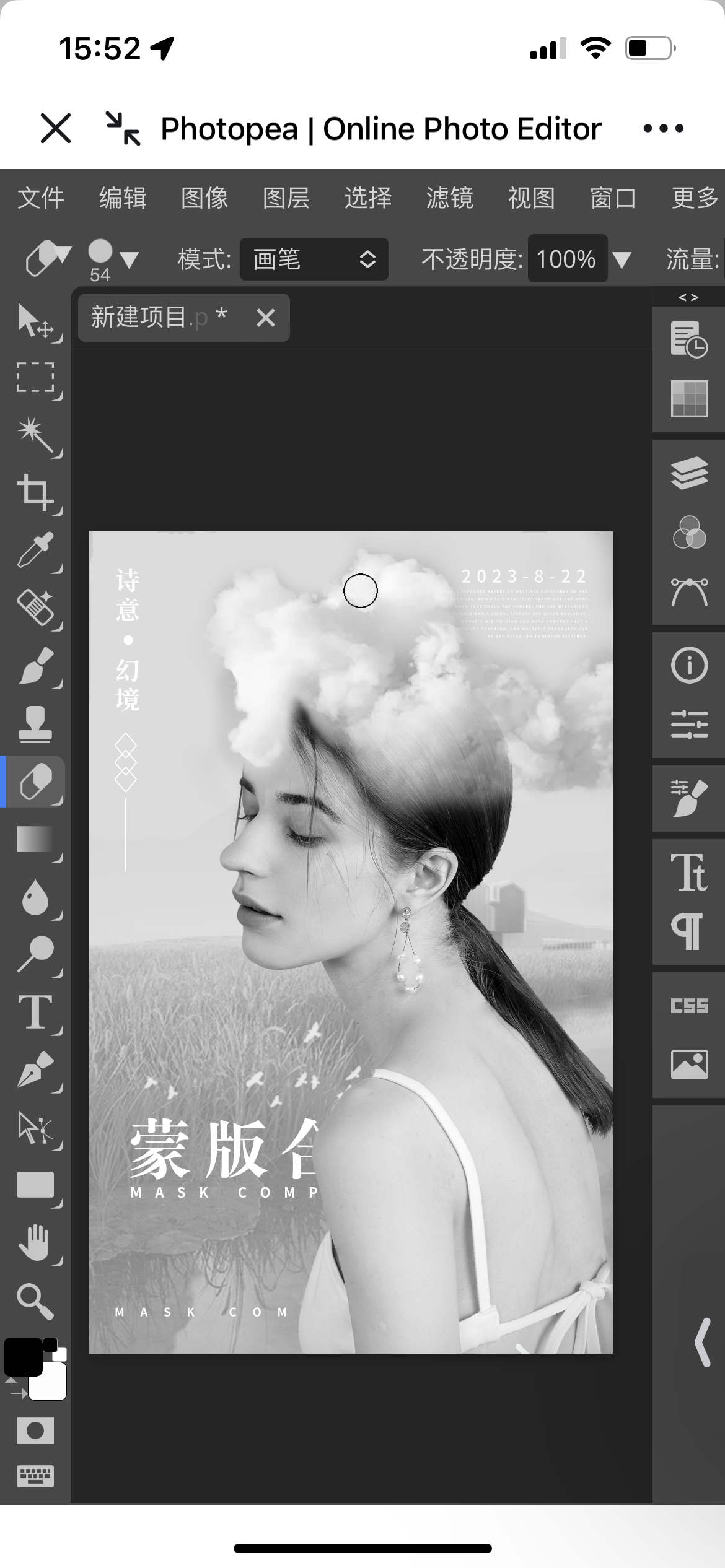Viewport: 725px width, 1568px height.
Task: Minimize the in-app browser view
Action: 123,128
